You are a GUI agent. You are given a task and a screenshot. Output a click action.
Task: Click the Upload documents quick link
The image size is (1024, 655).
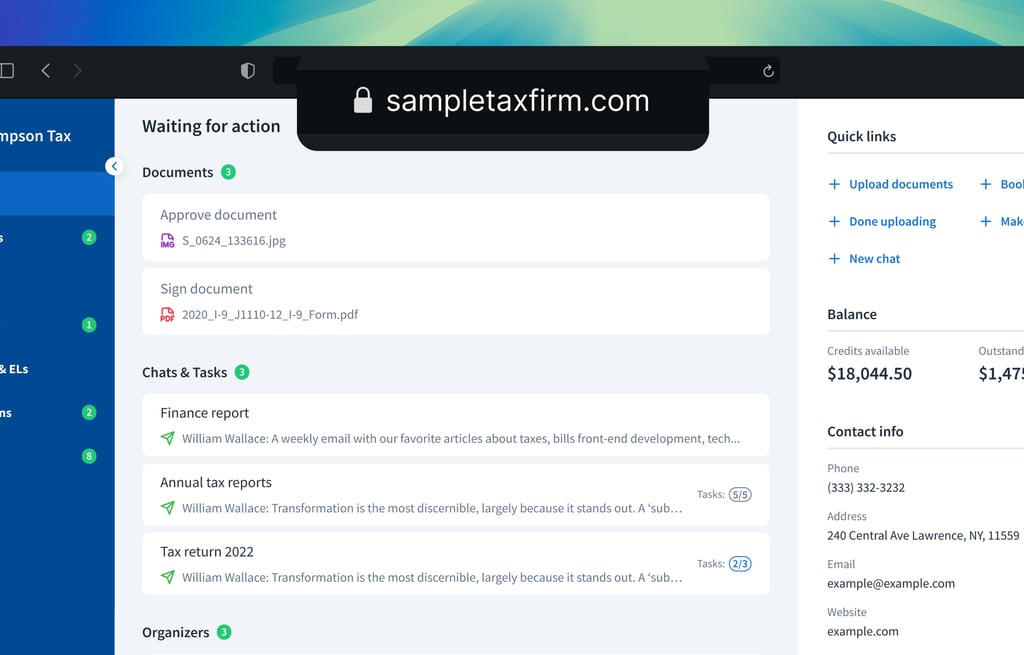click(900, 185)
